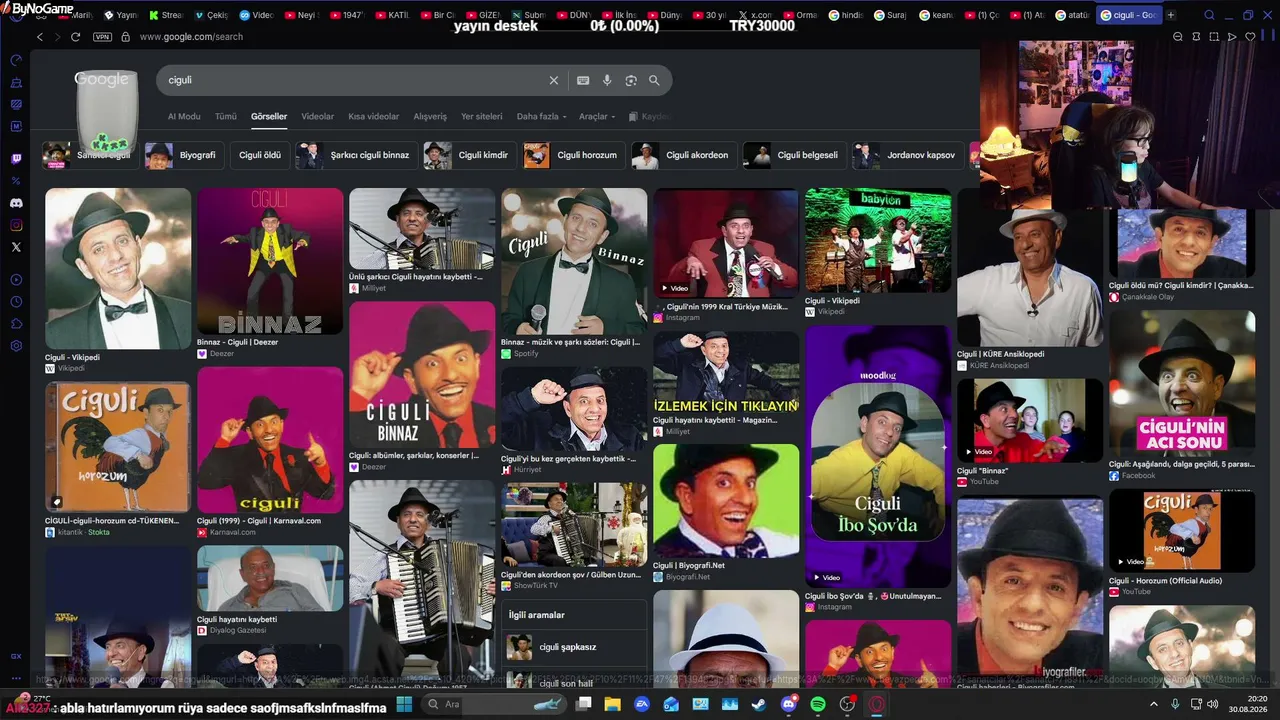Search by image with Google Lens
Screen dimensions: 1280x720
tap(631, 80)
